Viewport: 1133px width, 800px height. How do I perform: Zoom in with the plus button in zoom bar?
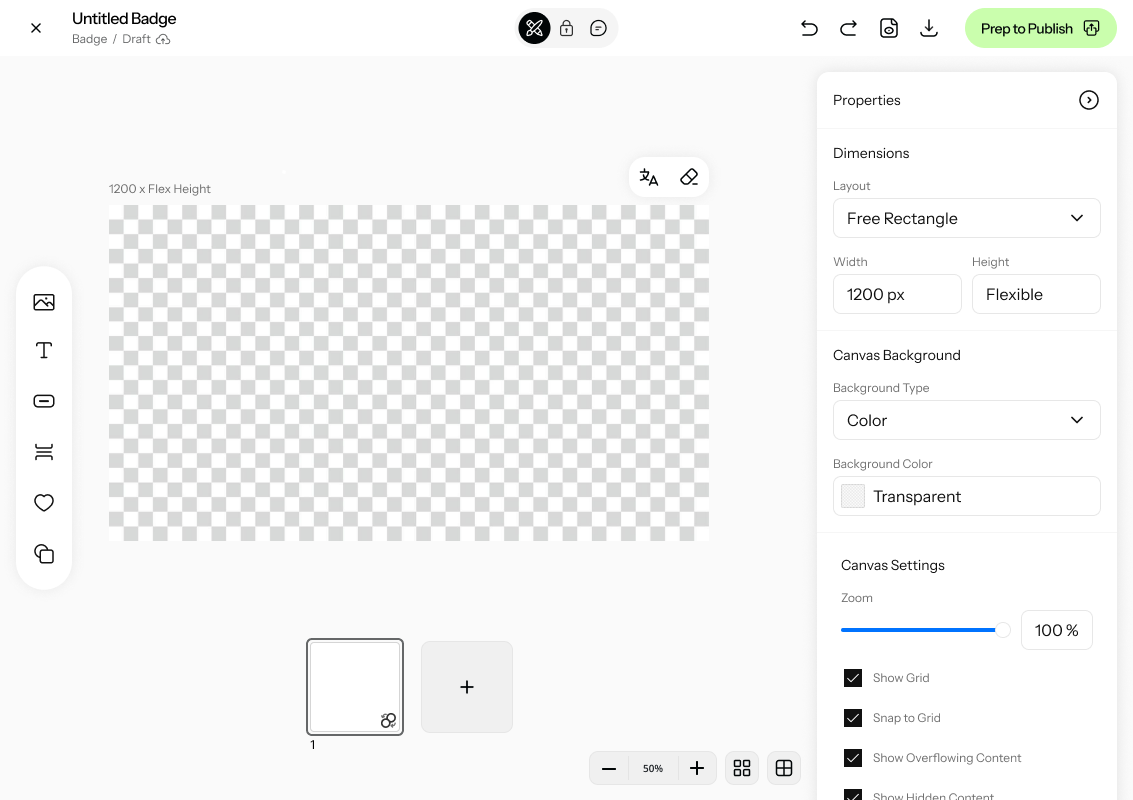point(697,768)
